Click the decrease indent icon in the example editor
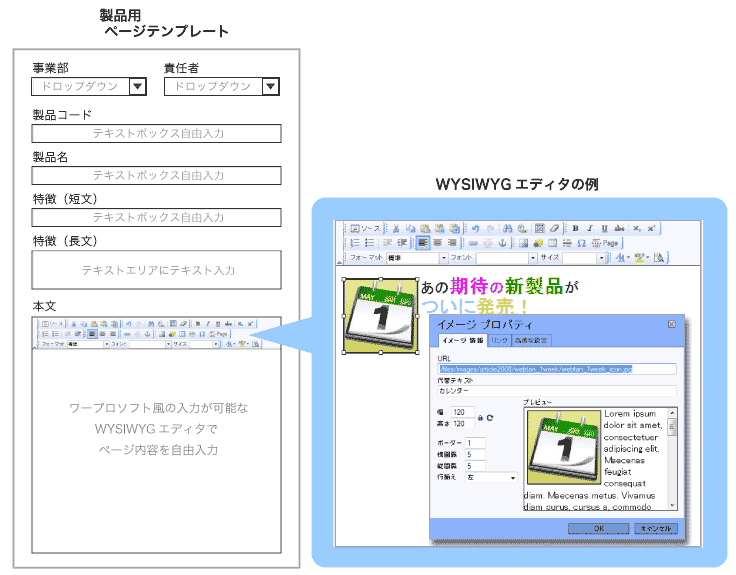Image resolution: width=736 pixels, height=575 pixels. coord(387,243)
